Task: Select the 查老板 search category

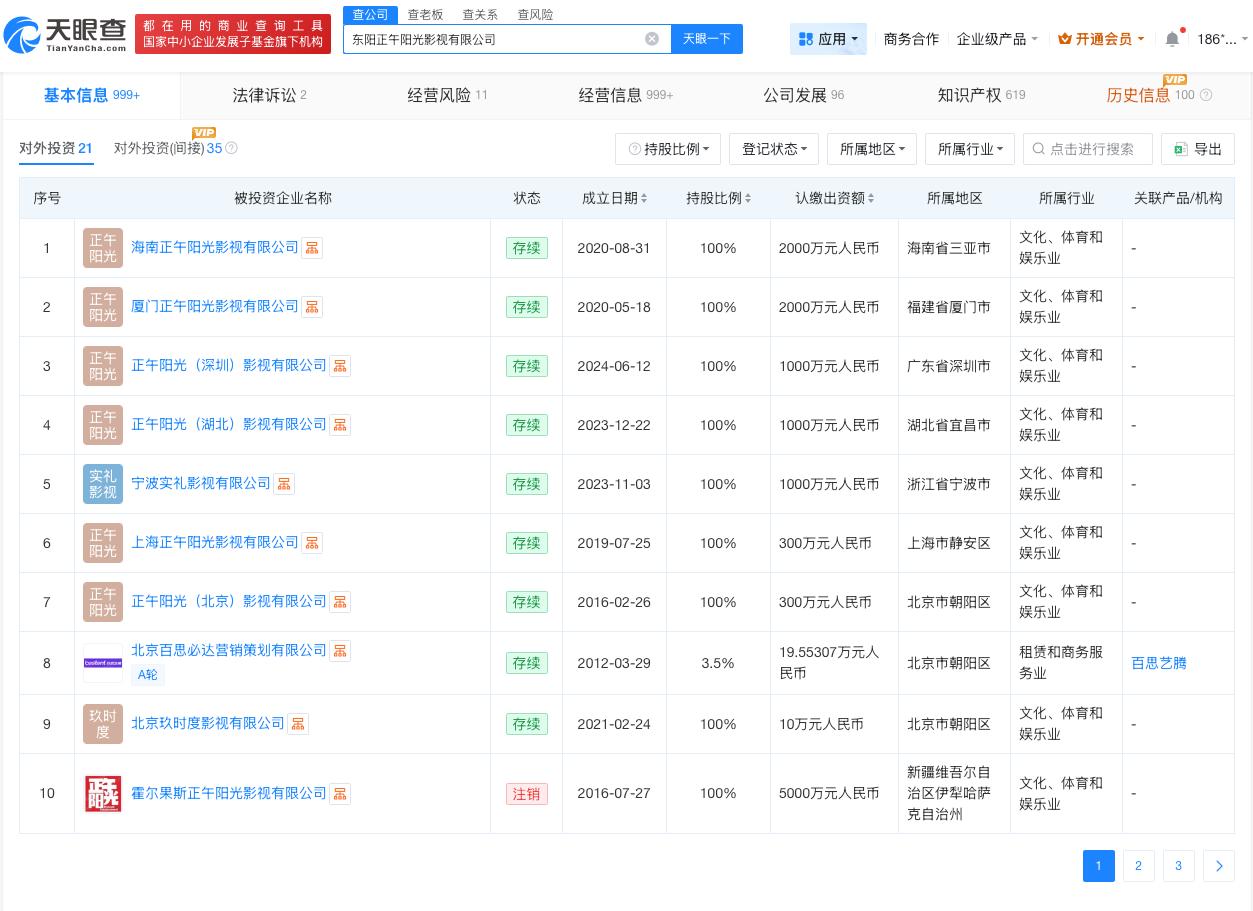Action: (425, 14)
